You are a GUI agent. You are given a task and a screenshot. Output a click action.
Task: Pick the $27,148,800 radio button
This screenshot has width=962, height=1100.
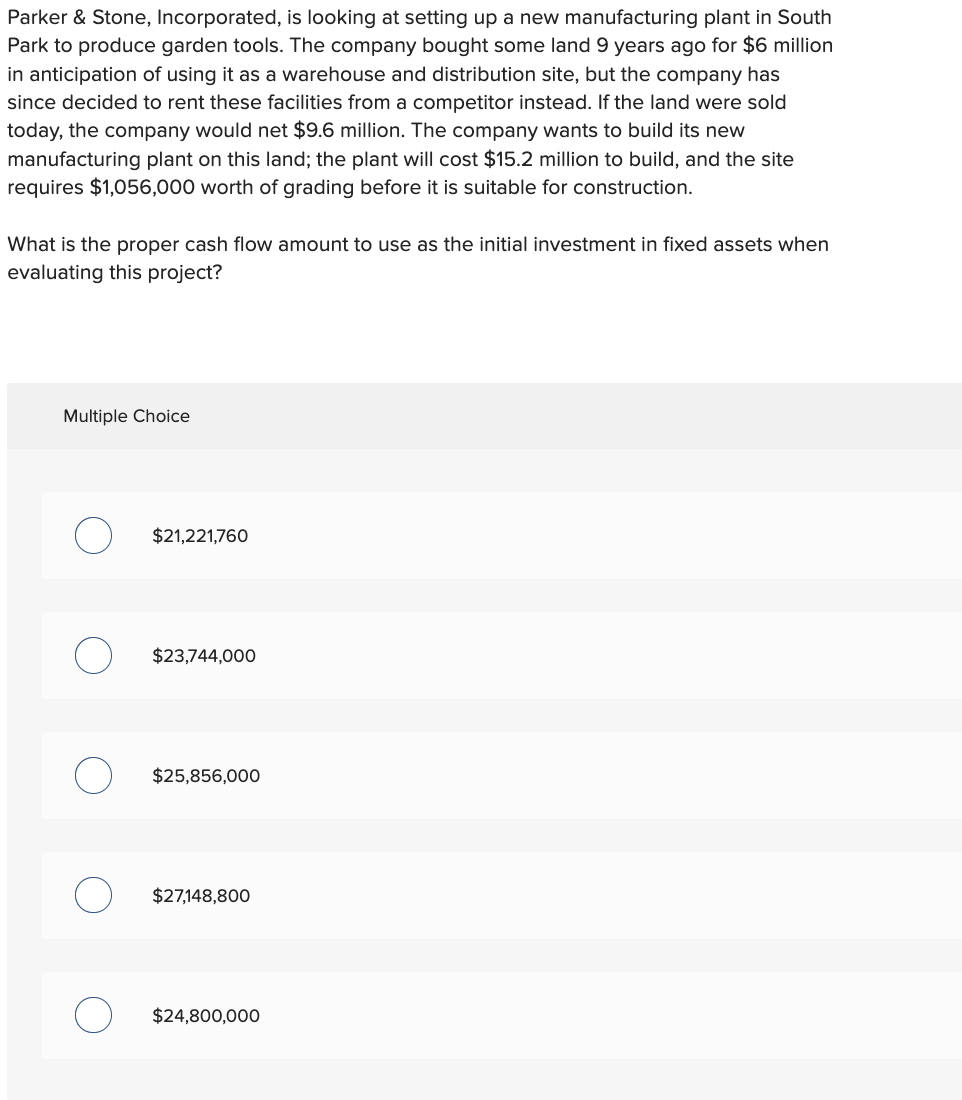pyautogui.click(x=93, y=895)
